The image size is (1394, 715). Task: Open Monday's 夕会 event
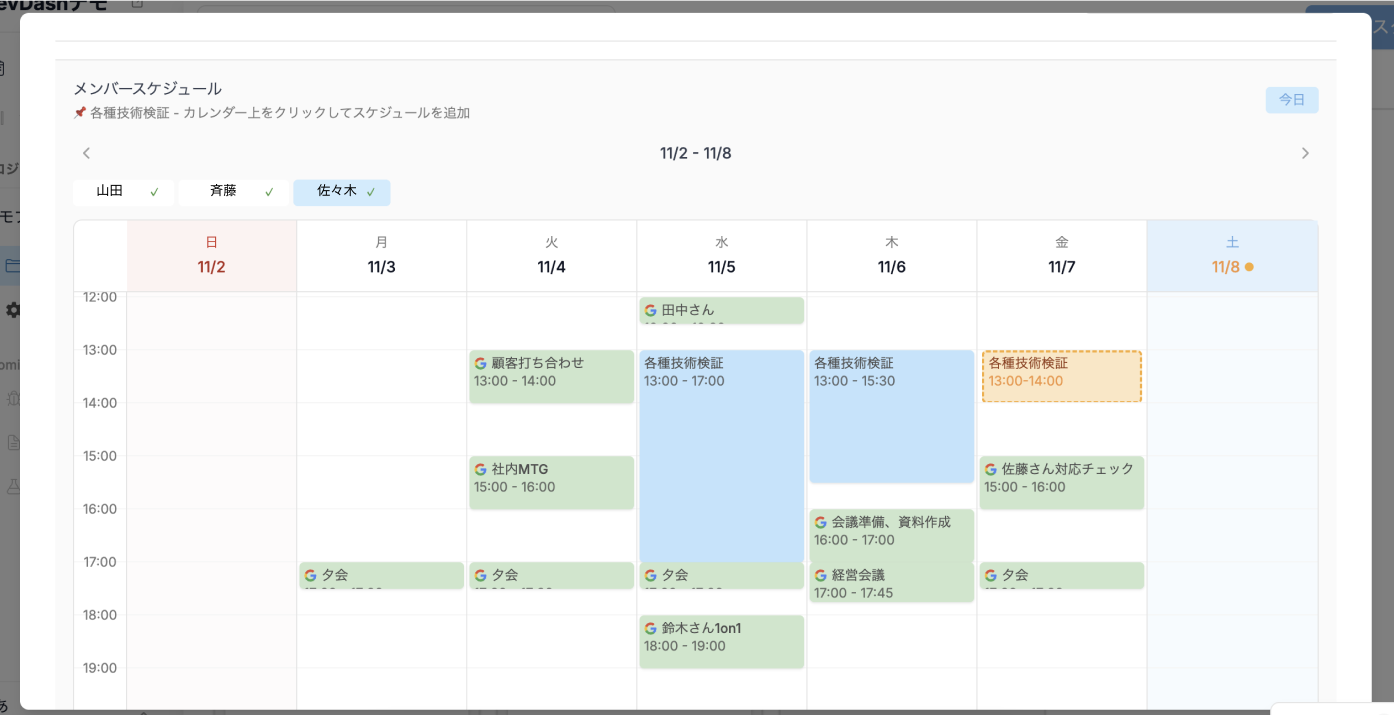click(x=381, y=575)
